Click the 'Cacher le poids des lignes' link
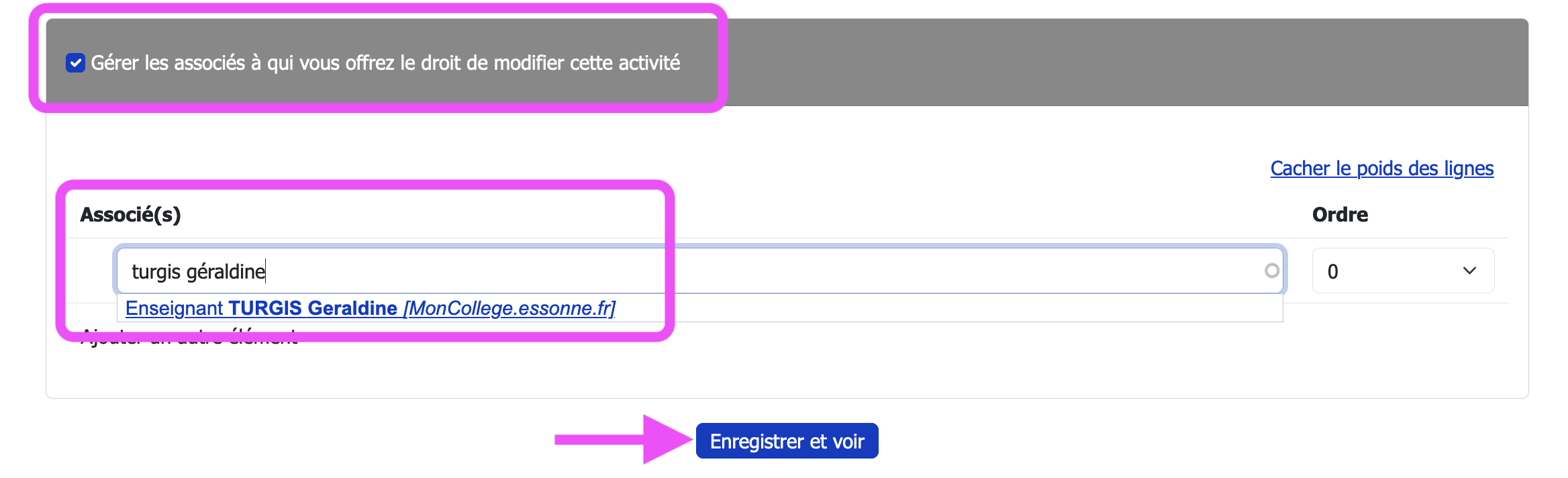 click(1381, 169)
